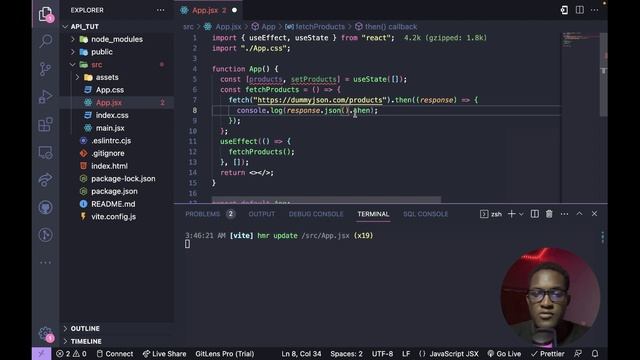
Task: Maximize the panel size chevron
Action: click(x=579, y=214)
